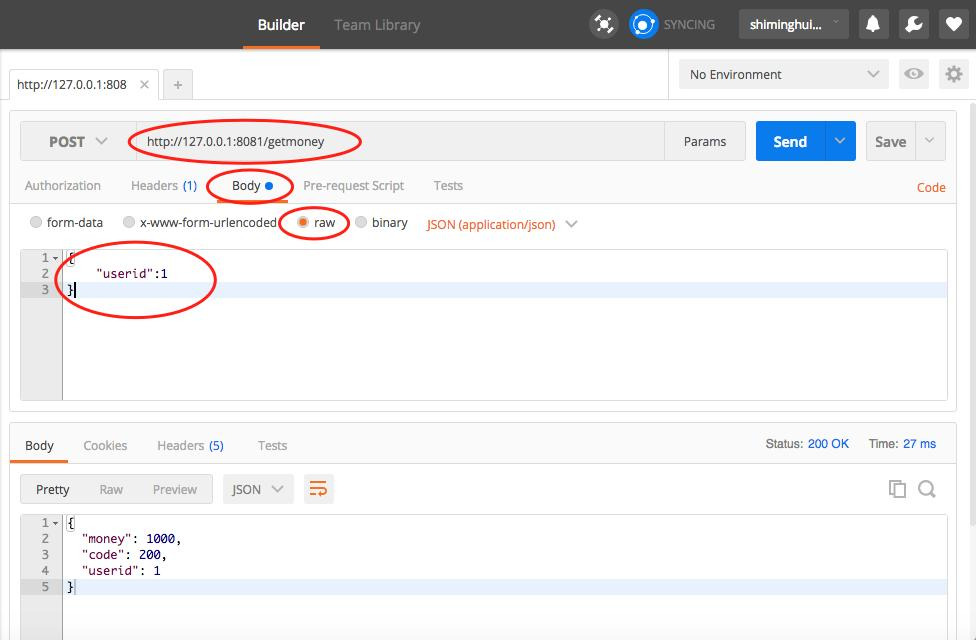976x640 pixels.
Task: Toggle line wrapping in the response viewer
Action: click(319, 488)
